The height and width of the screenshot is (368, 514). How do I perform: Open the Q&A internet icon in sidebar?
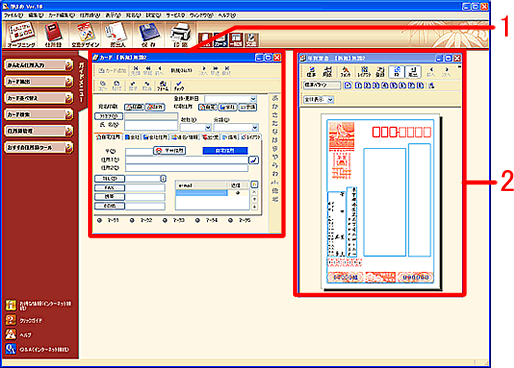pyautogui.click(x=11, y=349)
